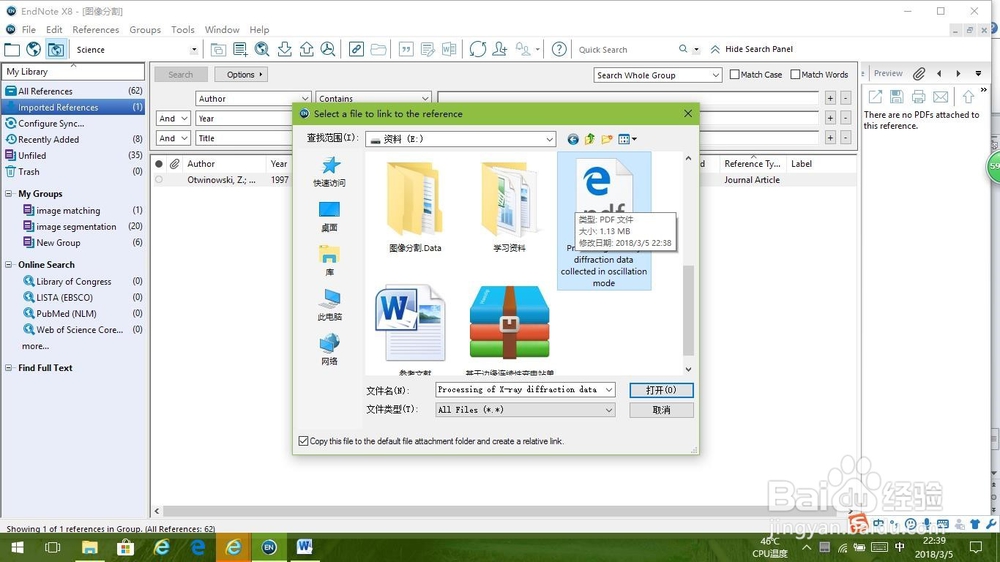Launch Online Search magnifier-globe toolbar icon
Screen dimensions: 1000x562
click(262, 49)
